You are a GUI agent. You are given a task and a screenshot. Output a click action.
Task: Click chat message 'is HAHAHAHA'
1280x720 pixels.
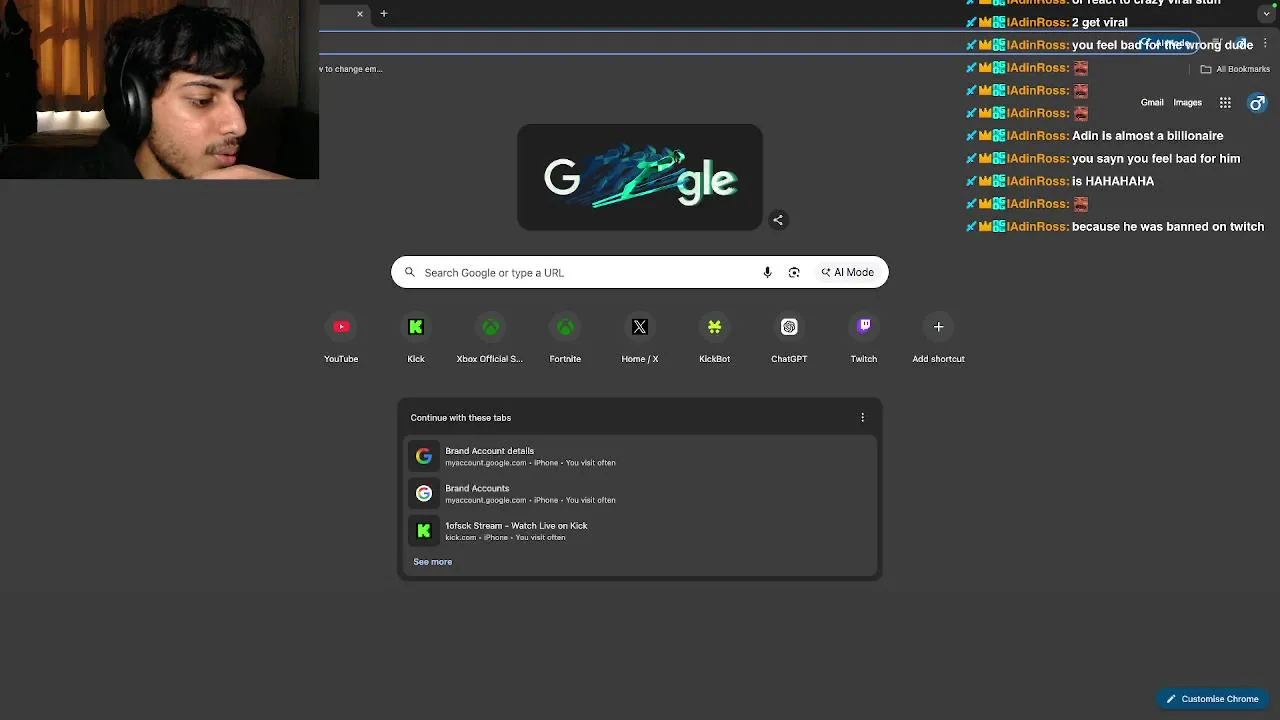(x=1113, y=181)
